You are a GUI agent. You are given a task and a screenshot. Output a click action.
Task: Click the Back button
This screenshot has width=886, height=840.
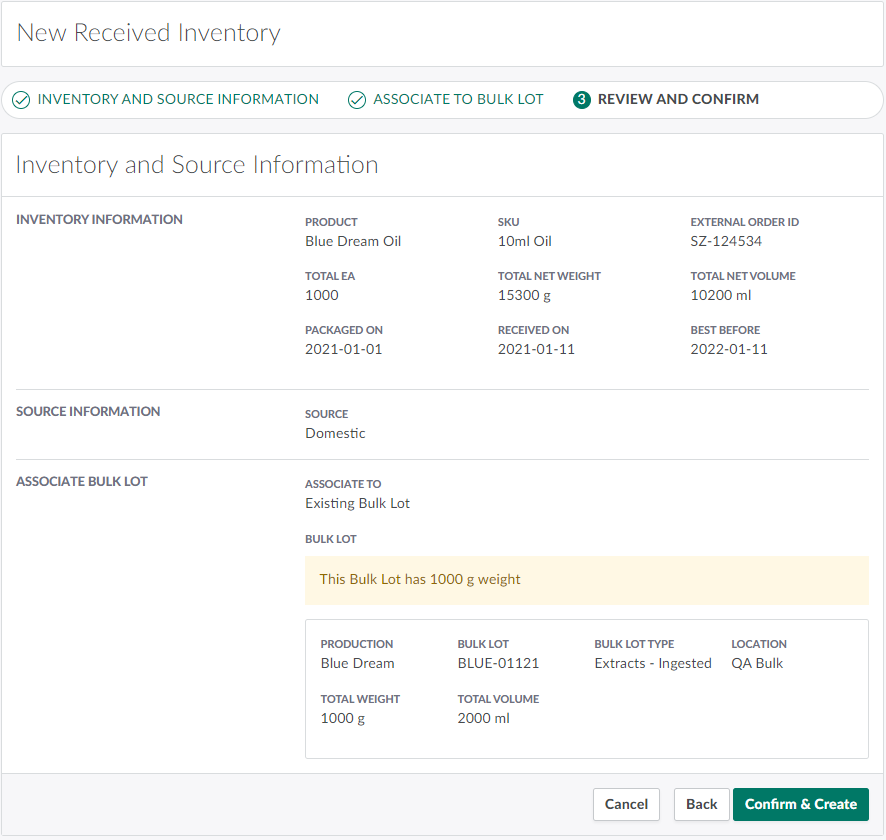(701, 804)
